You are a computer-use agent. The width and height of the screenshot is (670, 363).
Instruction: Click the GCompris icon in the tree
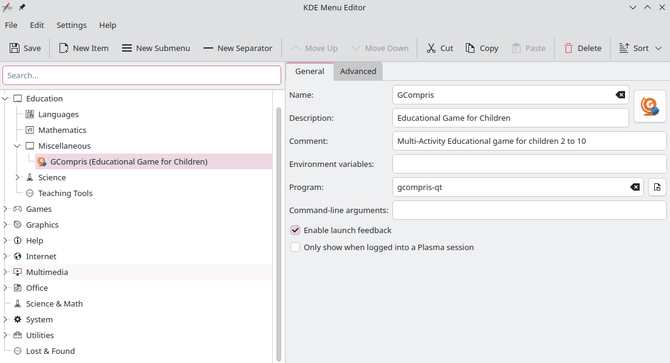pos(41,162)
